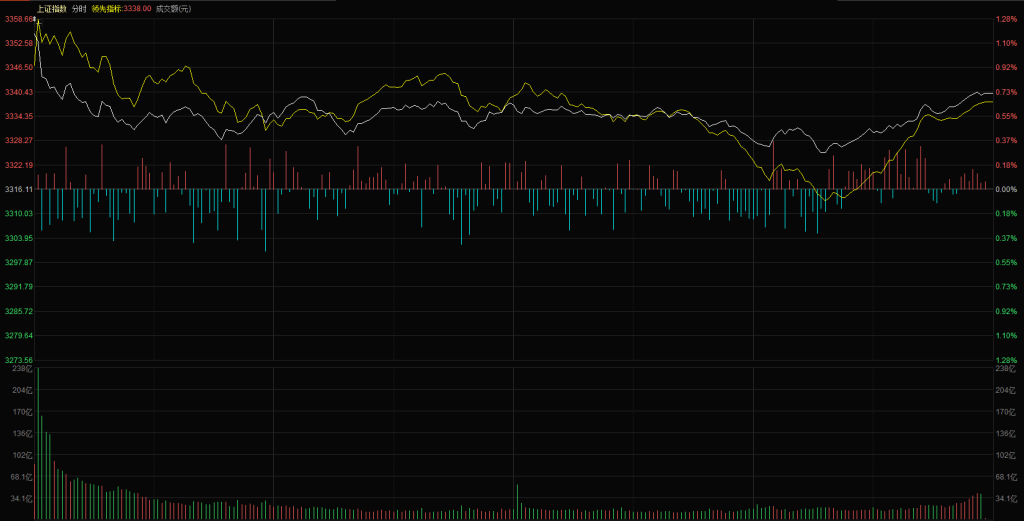This screenshot has width=1024, height=521.
Task: Click the yellow 领先指标 label
Action: tap(107, 9)
